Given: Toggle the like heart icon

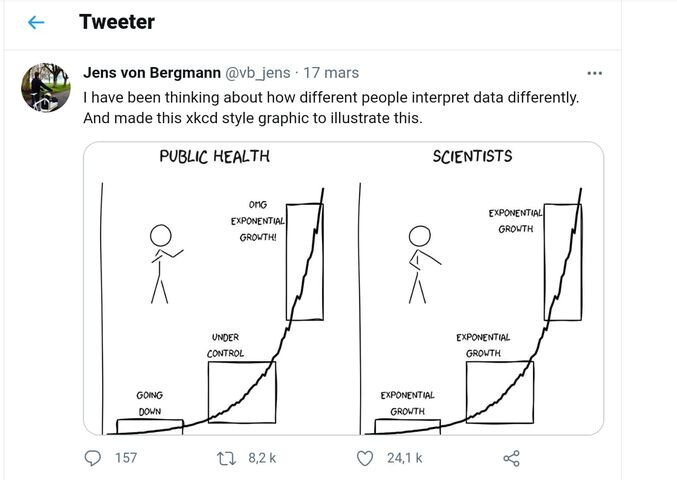Looking at the screenshot, I should click(x=365, y=458).
